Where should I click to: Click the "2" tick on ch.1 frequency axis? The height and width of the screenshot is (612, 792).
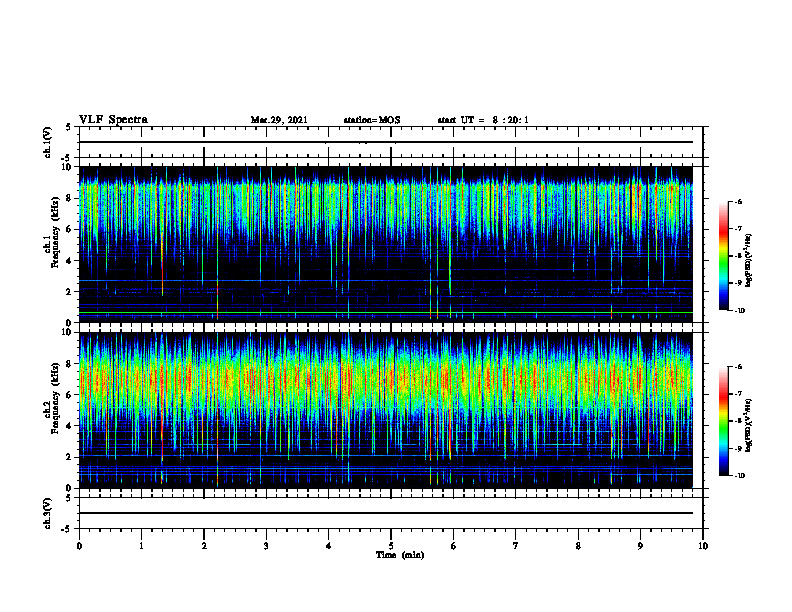click(69, 292)
